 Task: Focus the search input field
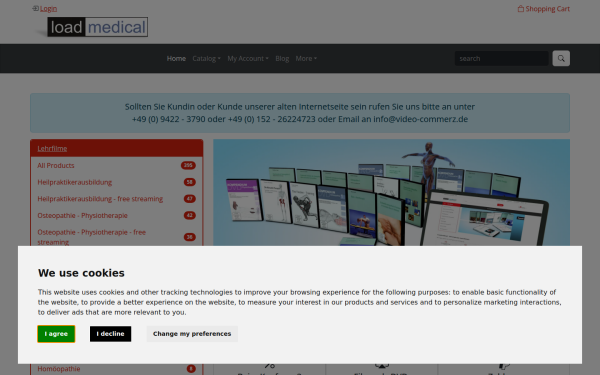tap(502, 59)
